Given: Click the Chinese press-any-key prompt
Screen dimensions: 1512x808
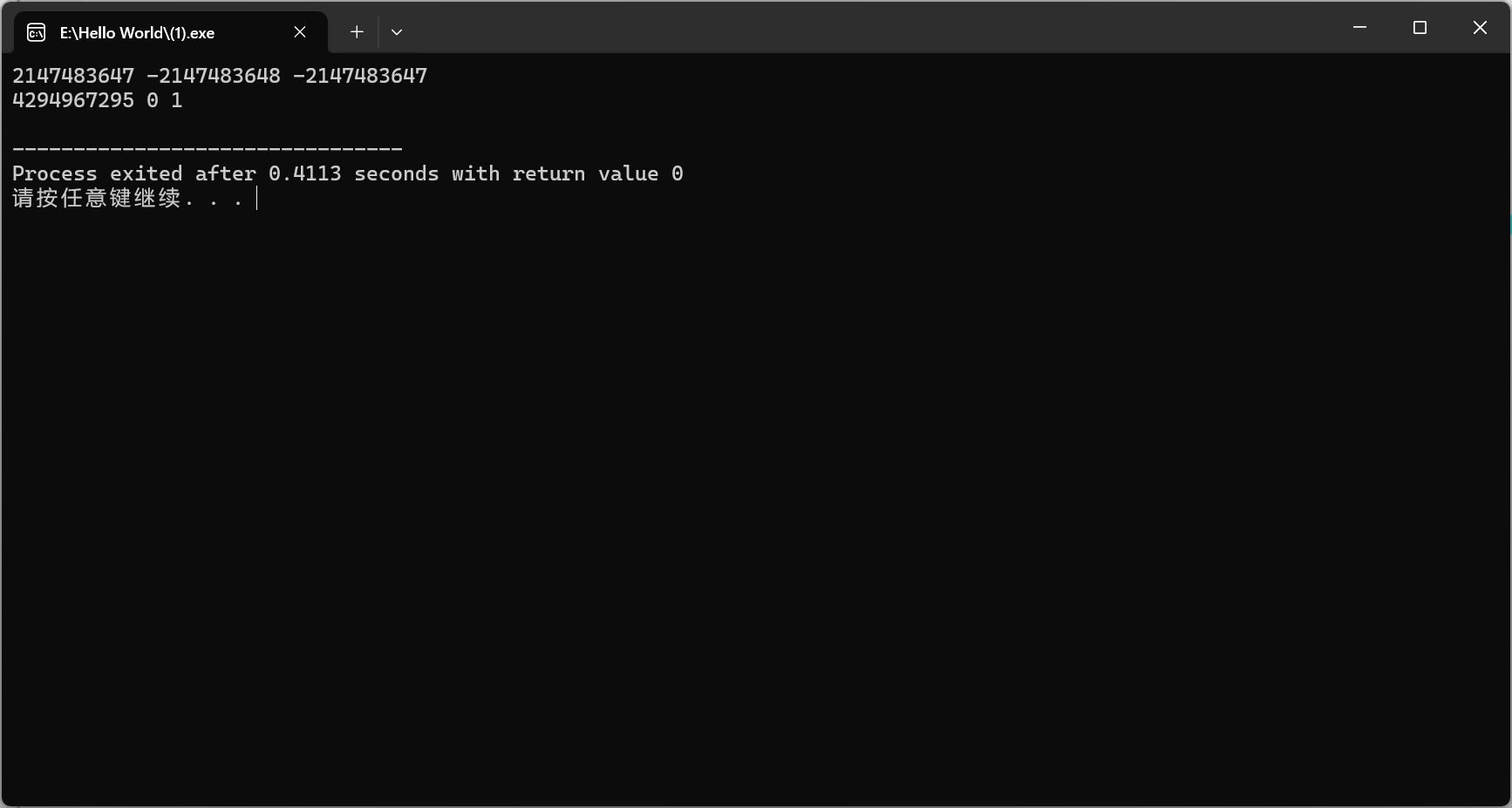Looking at the screenshot, I should click(98, 199).
